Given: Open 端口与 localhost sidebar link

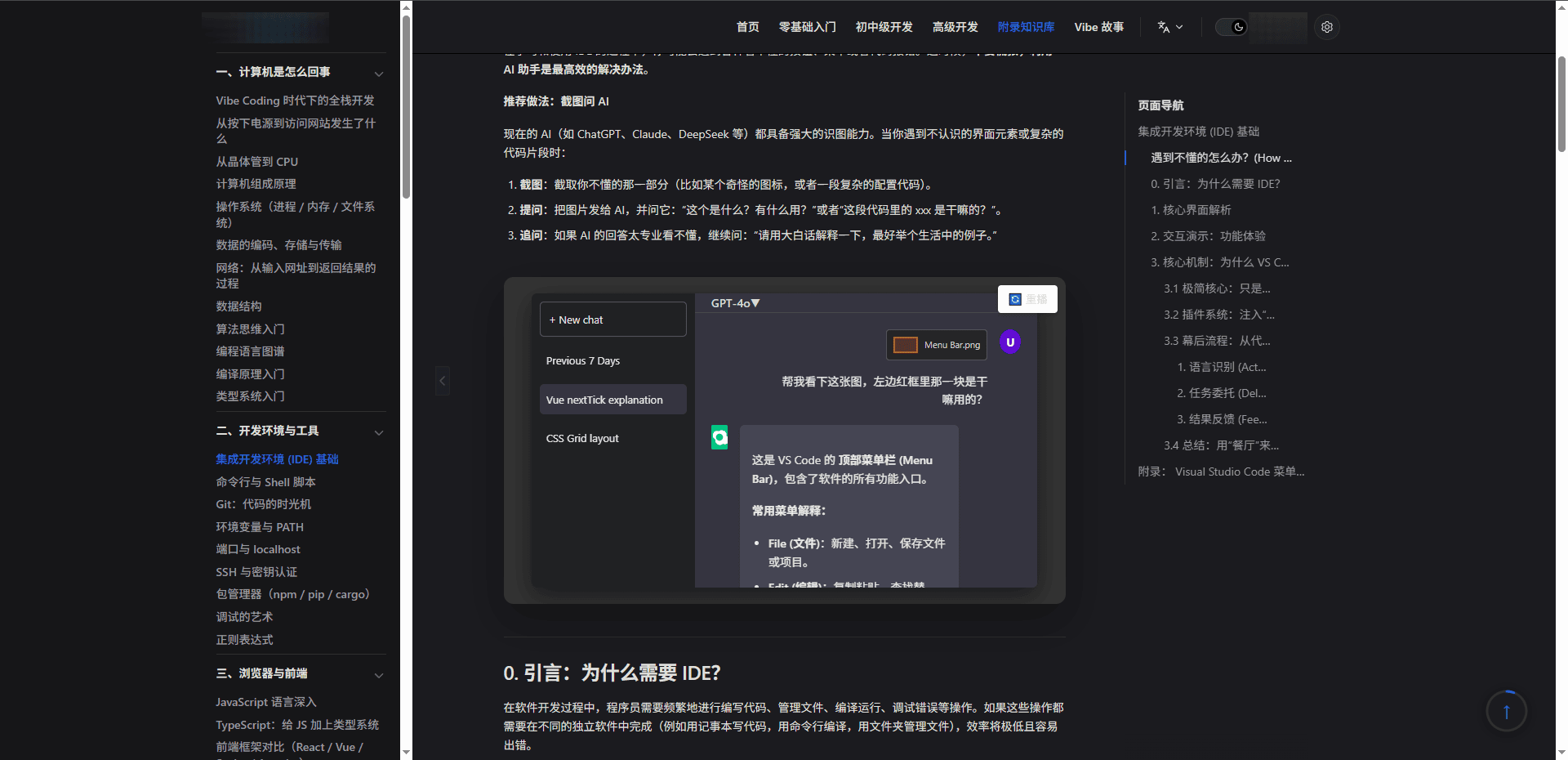Looking at the screenshot, I should point(258,549).
